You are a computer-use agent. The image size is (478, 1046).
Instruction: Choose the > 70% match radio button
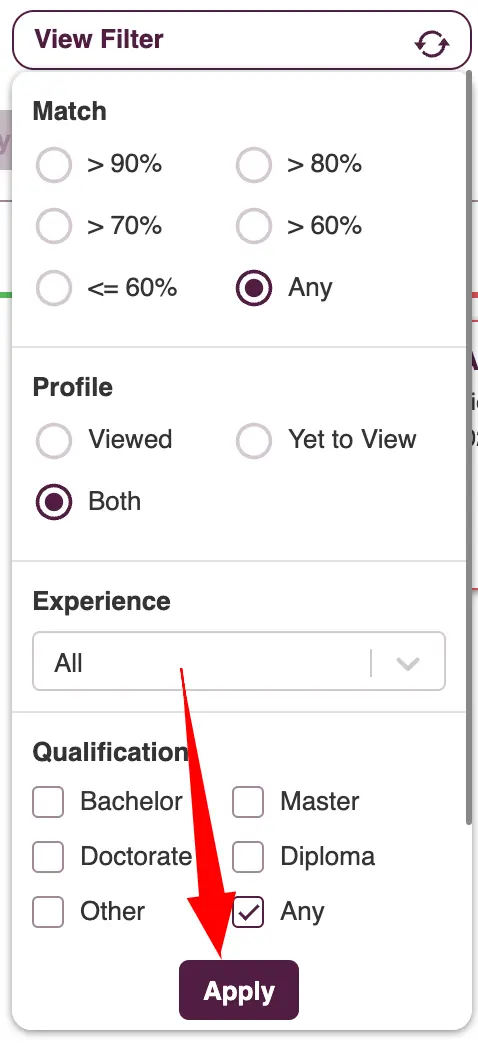point(53,227)
